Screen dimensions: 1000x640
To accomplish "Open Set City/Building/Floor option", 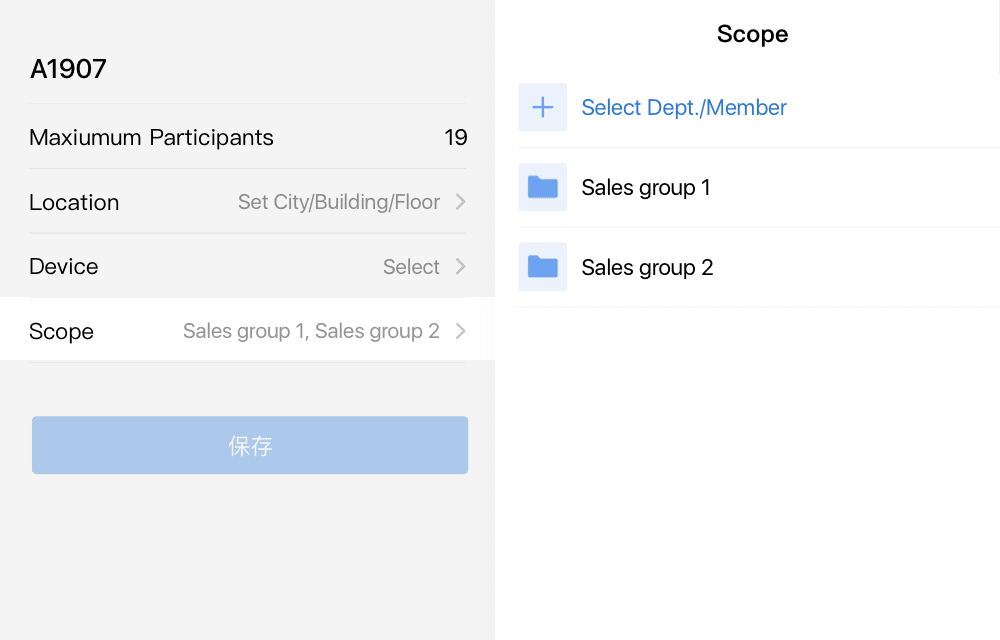I will pos(339,202).
